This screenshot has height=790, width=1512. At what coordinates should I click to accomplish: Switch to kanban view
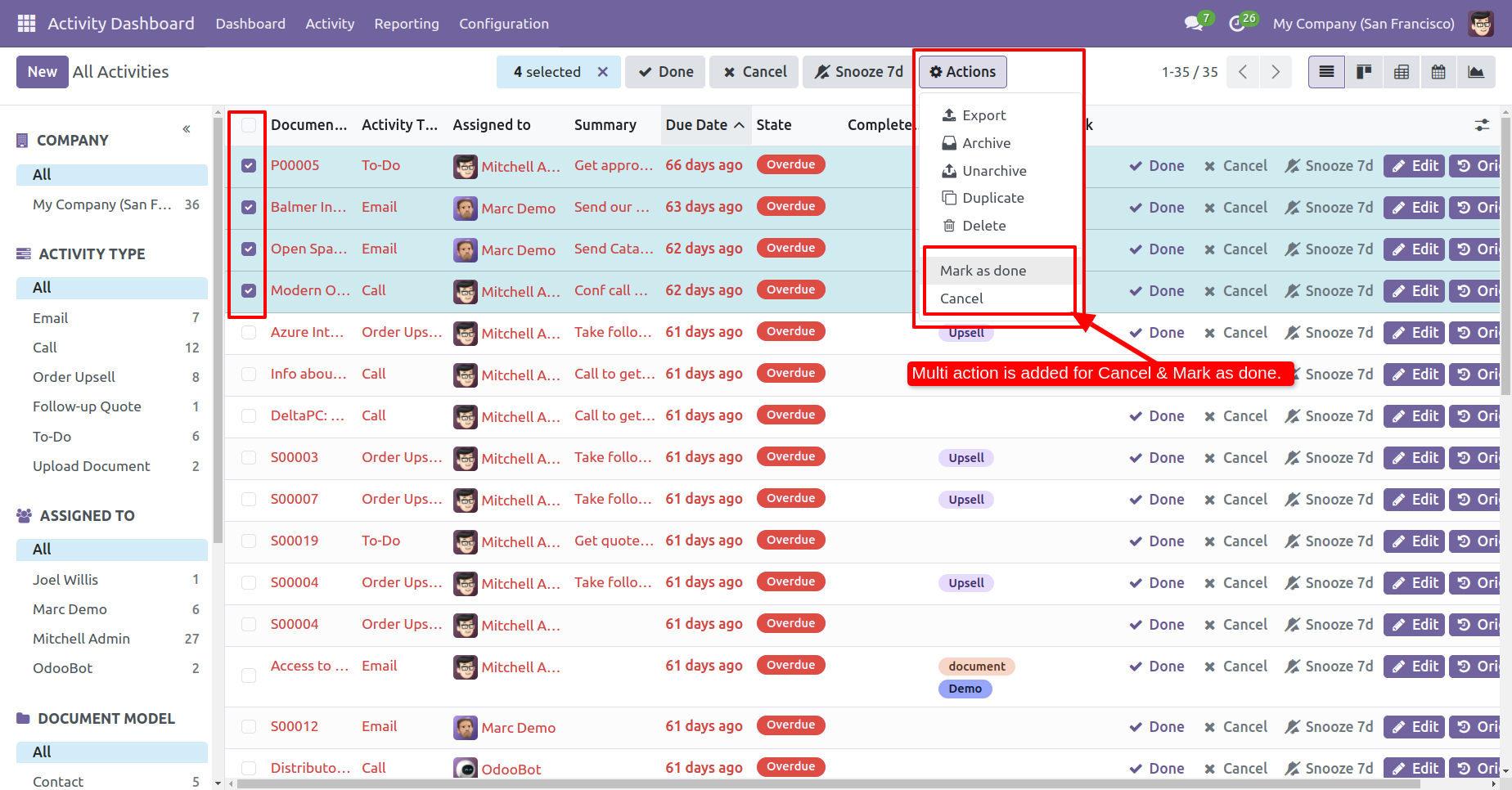tap(1364, 72)
